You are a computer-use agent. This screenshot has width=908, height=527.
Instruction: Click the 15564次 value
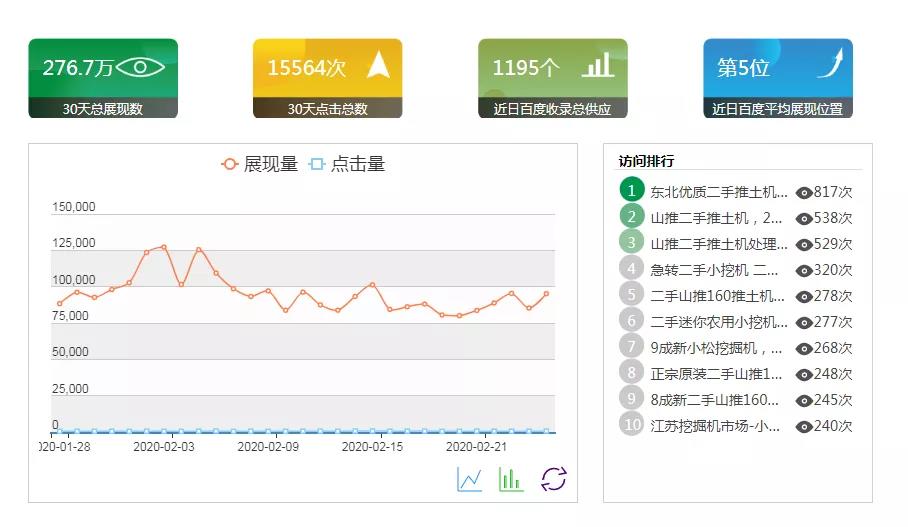307,68
